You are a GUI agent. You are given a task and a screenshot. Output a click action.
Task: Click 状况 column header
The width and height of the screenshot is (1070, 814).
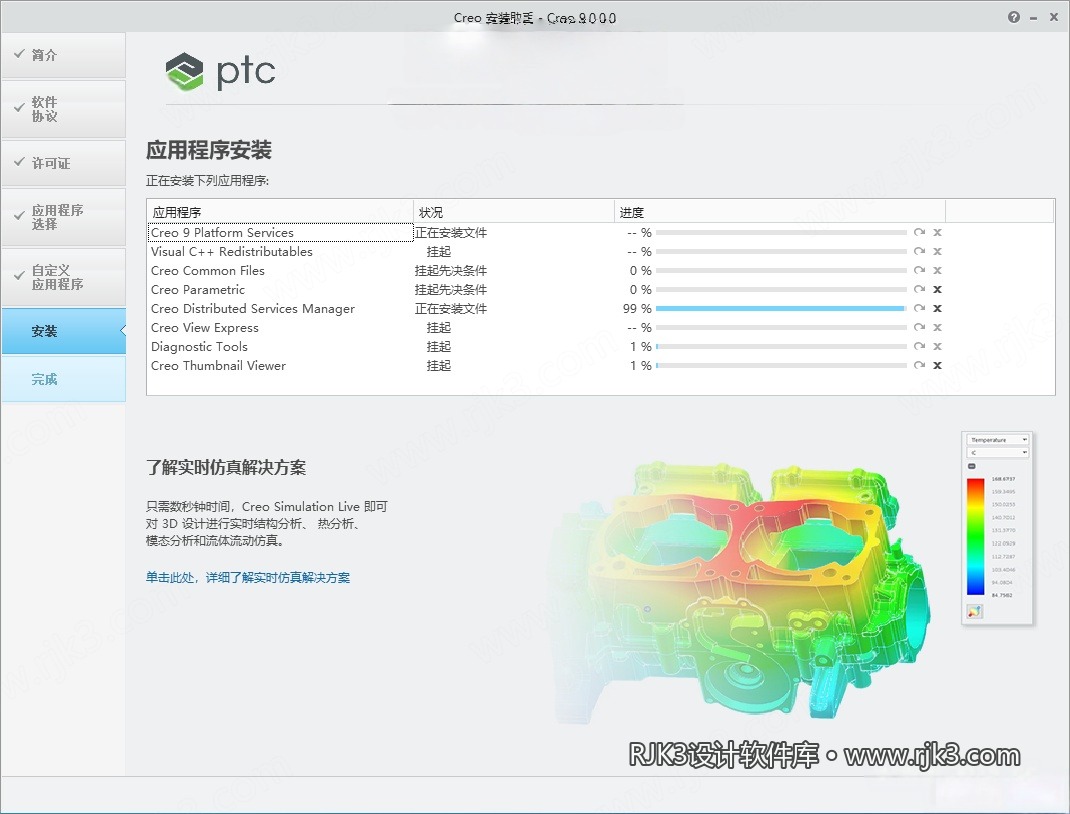514,212
